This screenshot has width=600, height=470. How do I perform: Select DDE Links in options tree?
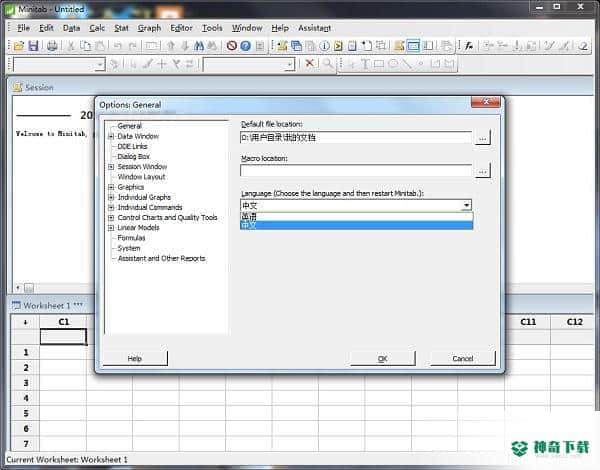click(x=132, y=146)
